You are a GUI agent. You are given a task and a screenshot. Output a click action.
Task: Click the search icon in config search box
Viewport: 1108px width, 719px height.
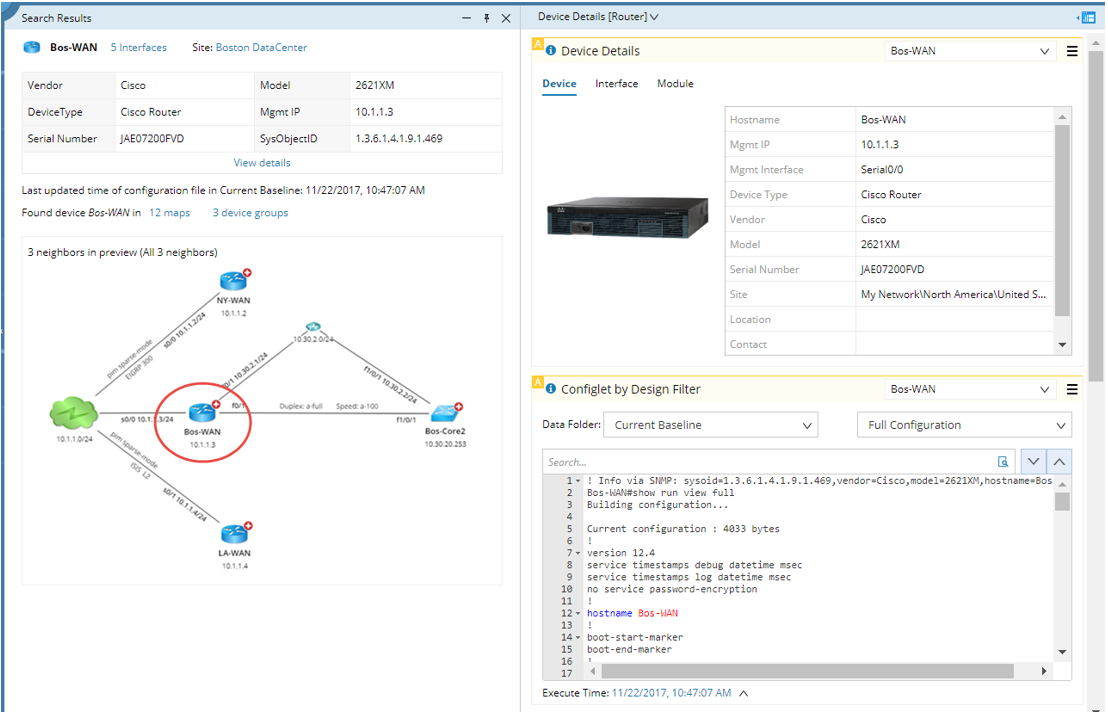[1003, 462]
